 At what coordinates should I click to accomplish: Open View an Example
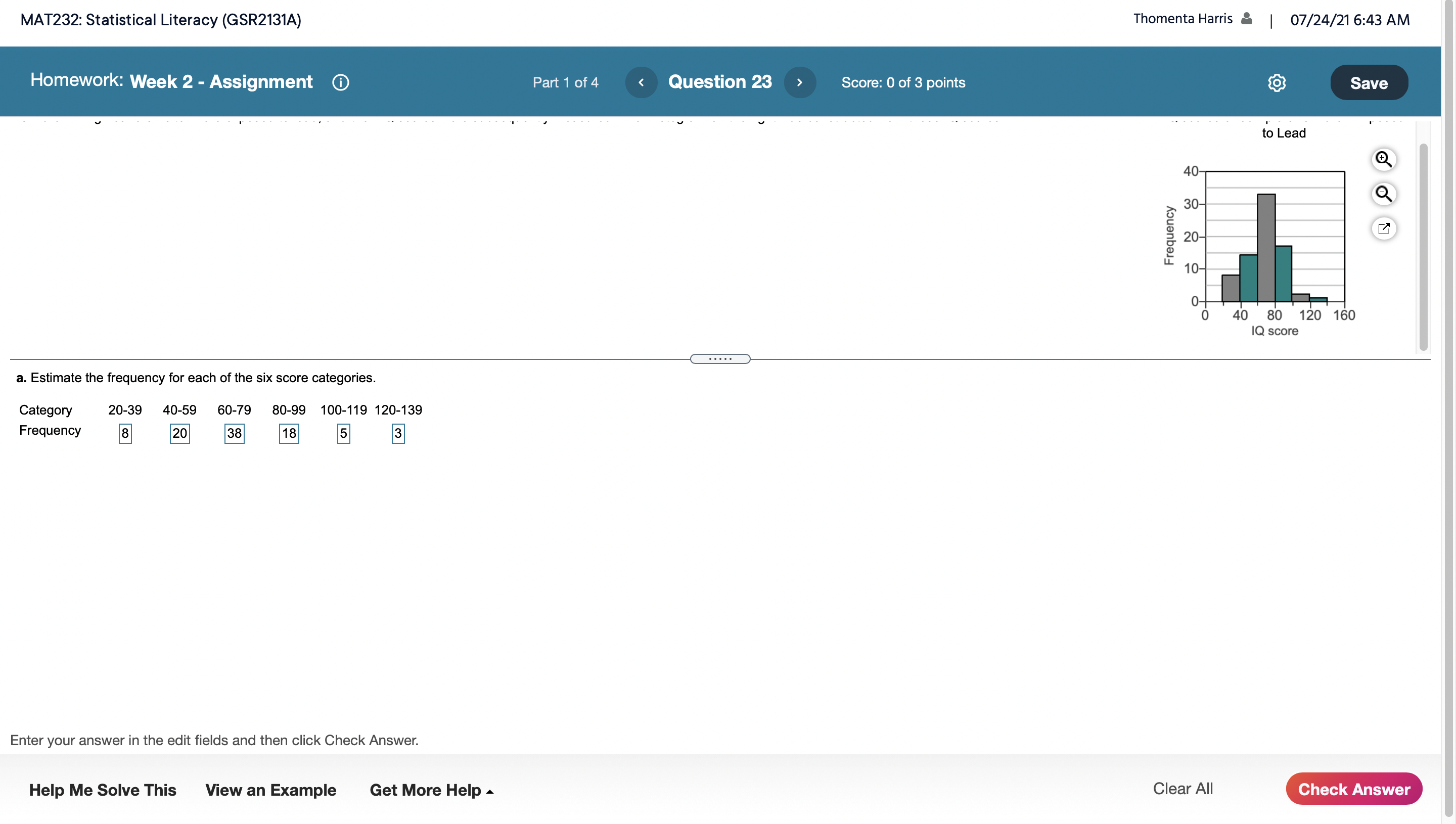(270, 790)
